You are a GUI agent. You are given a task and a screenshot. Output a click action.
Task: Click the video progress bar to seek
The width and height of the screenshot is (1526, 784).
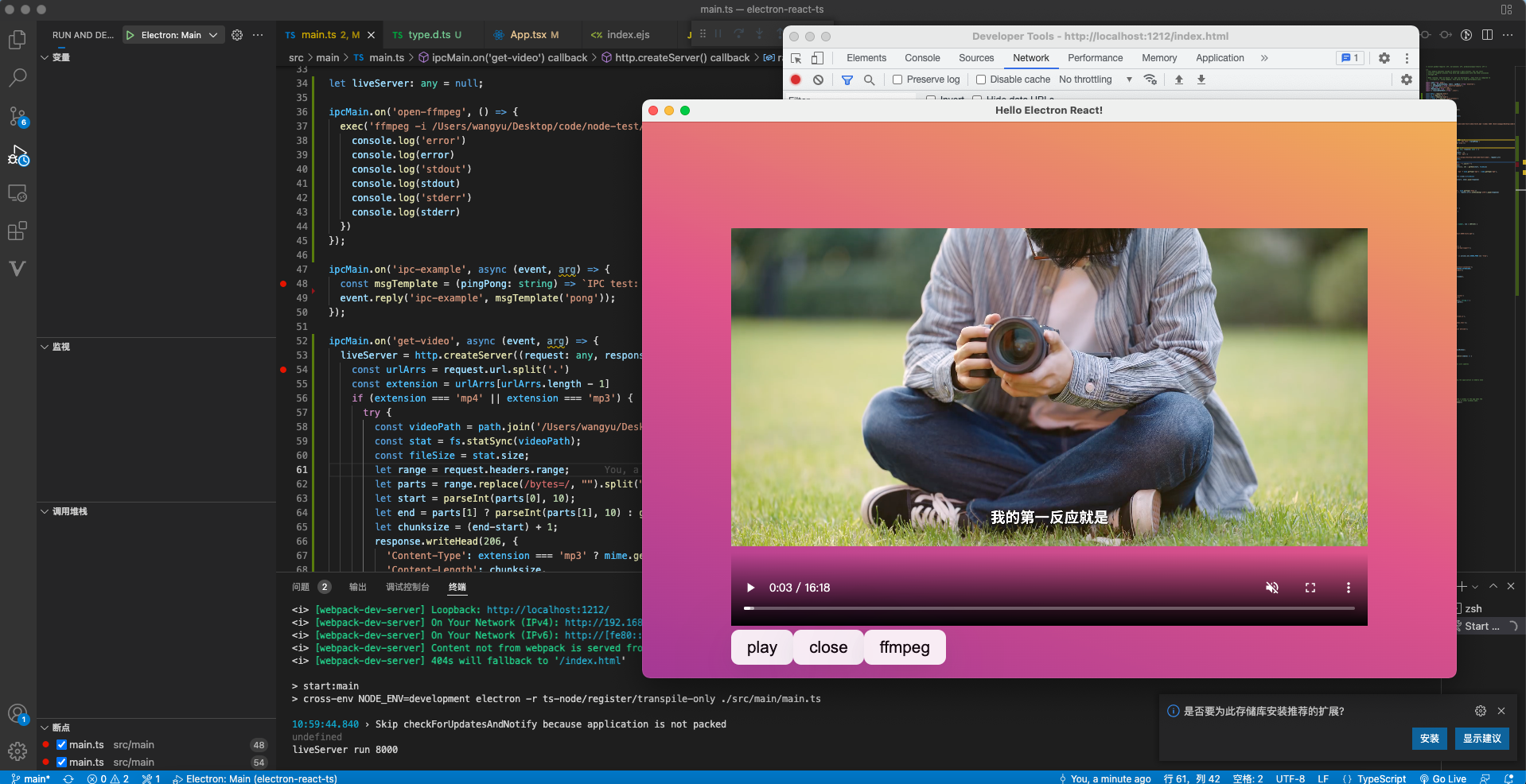click(x=1049, y=608)
